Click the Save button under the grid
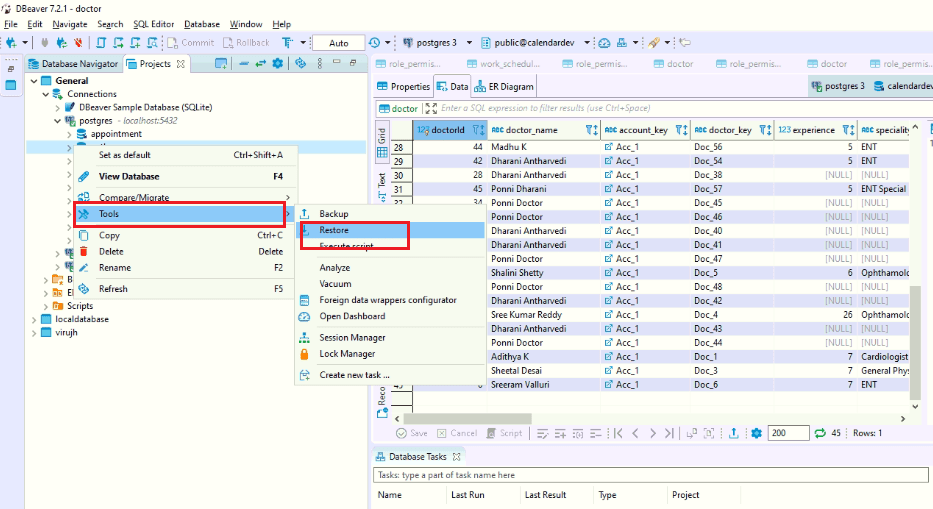 [x=412, y=433]
